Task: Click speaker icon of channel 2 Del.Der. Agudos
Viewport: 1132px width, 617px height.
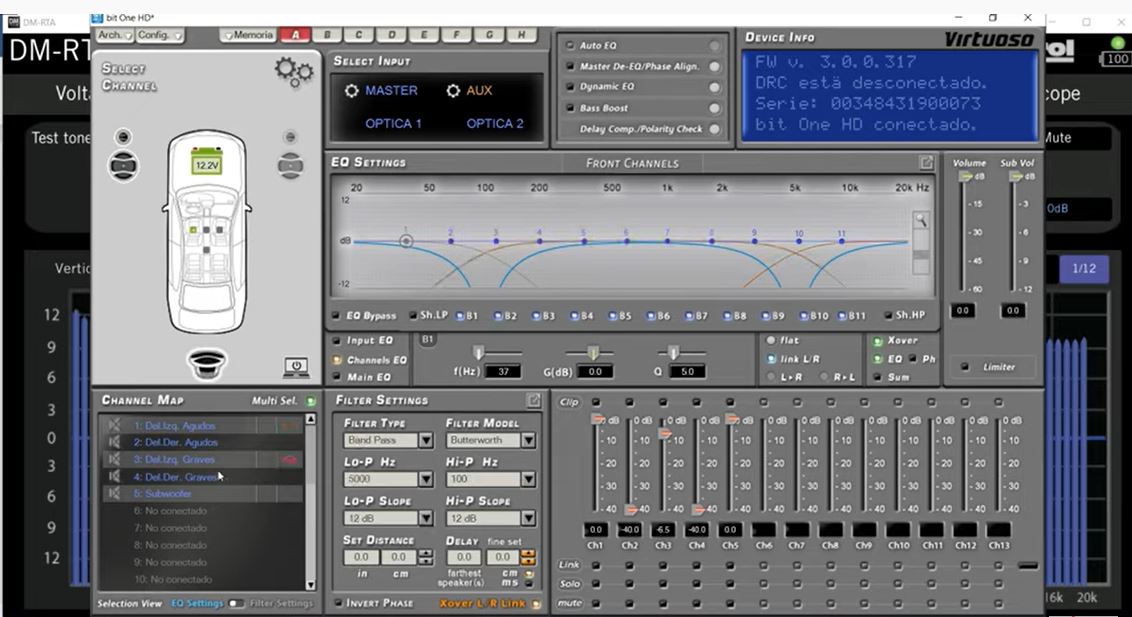Action: pyautogui.click(x=113, y=442)
